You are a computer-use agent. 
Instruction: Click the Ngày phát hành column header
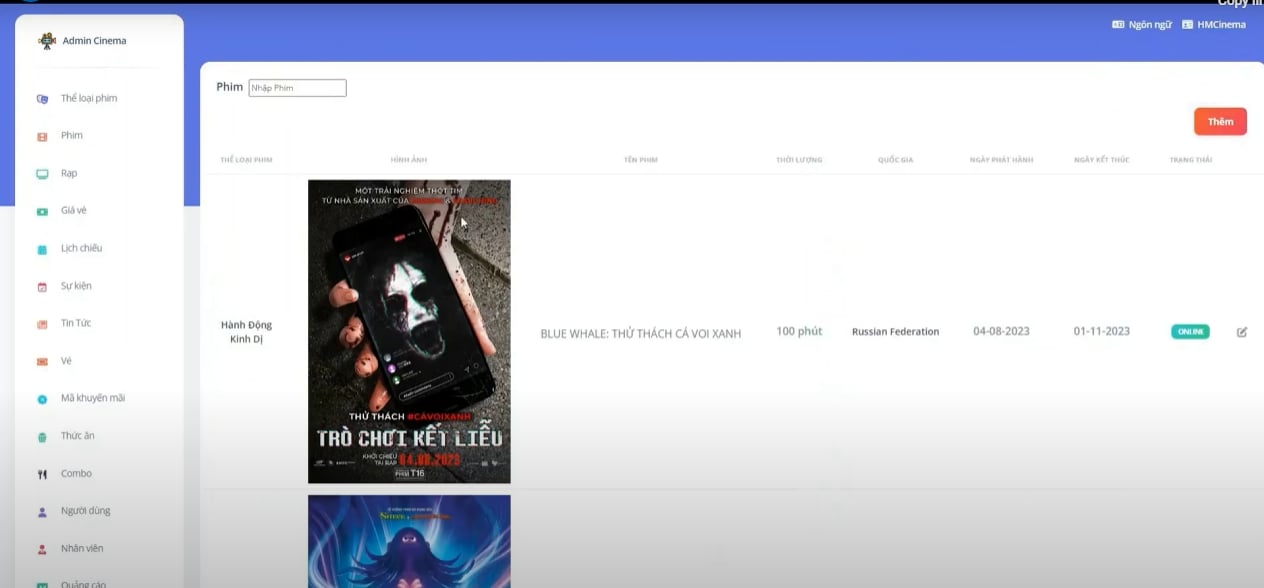click(1001, 160)
